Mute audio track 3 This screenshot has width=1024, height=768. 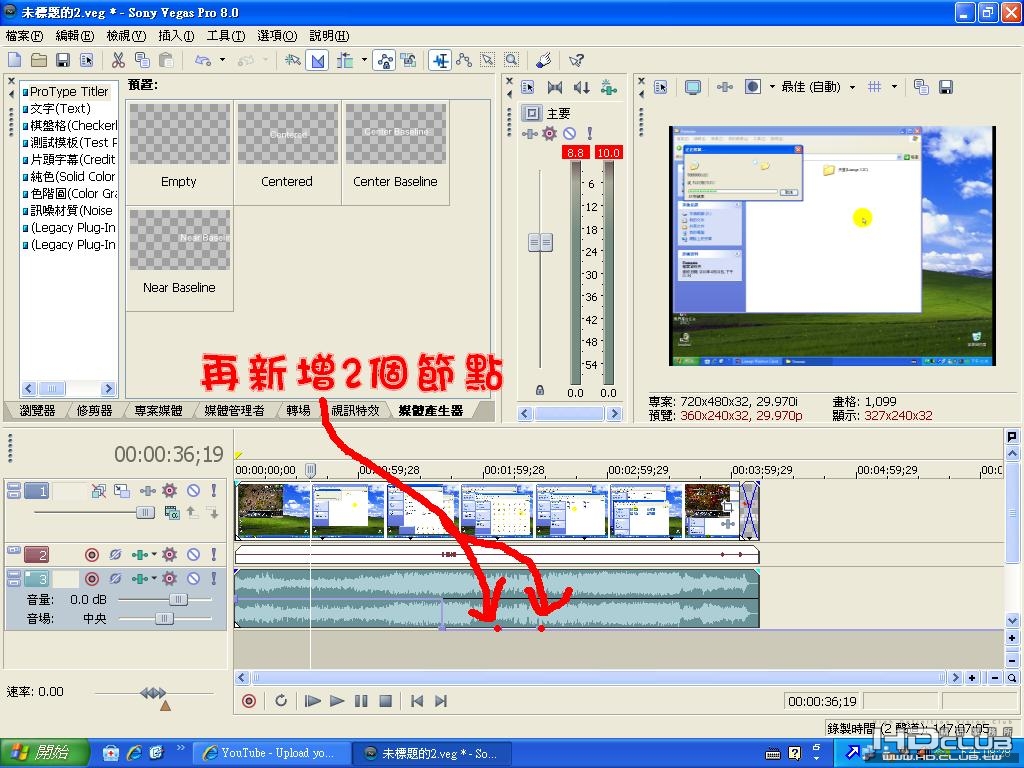click(193, 579)
